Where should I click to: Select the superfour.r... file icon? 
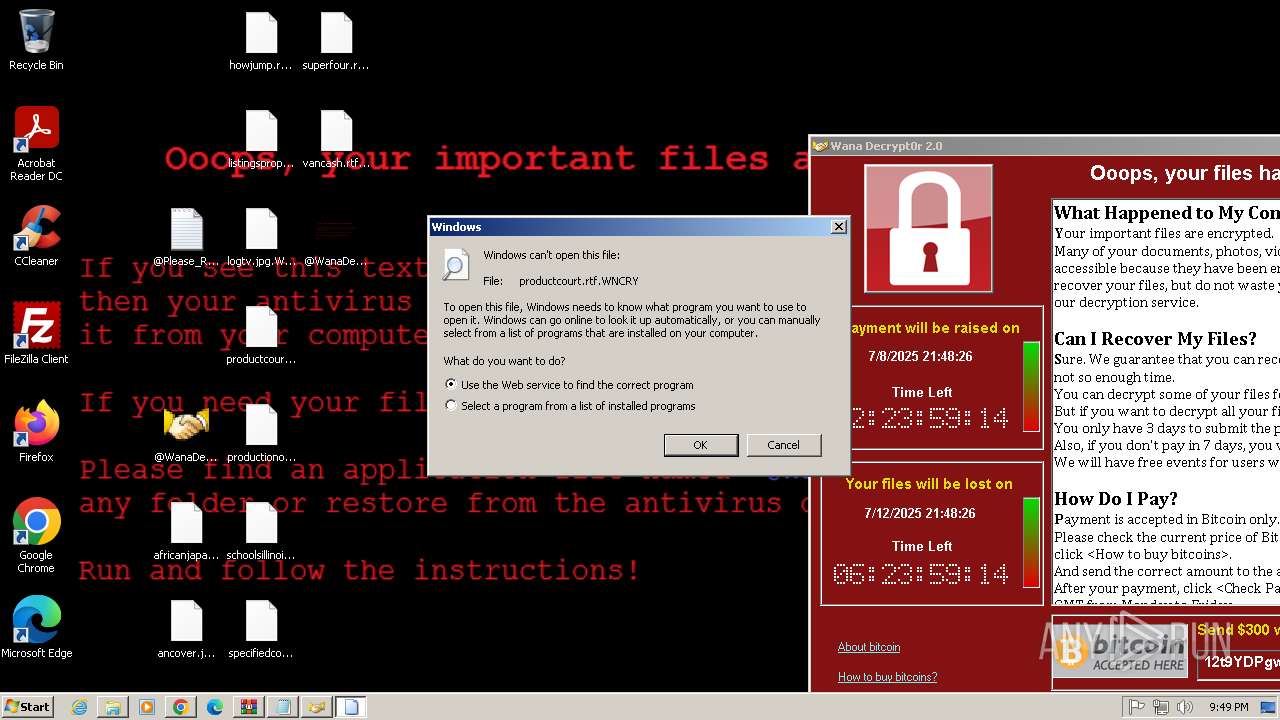point(336,41)
